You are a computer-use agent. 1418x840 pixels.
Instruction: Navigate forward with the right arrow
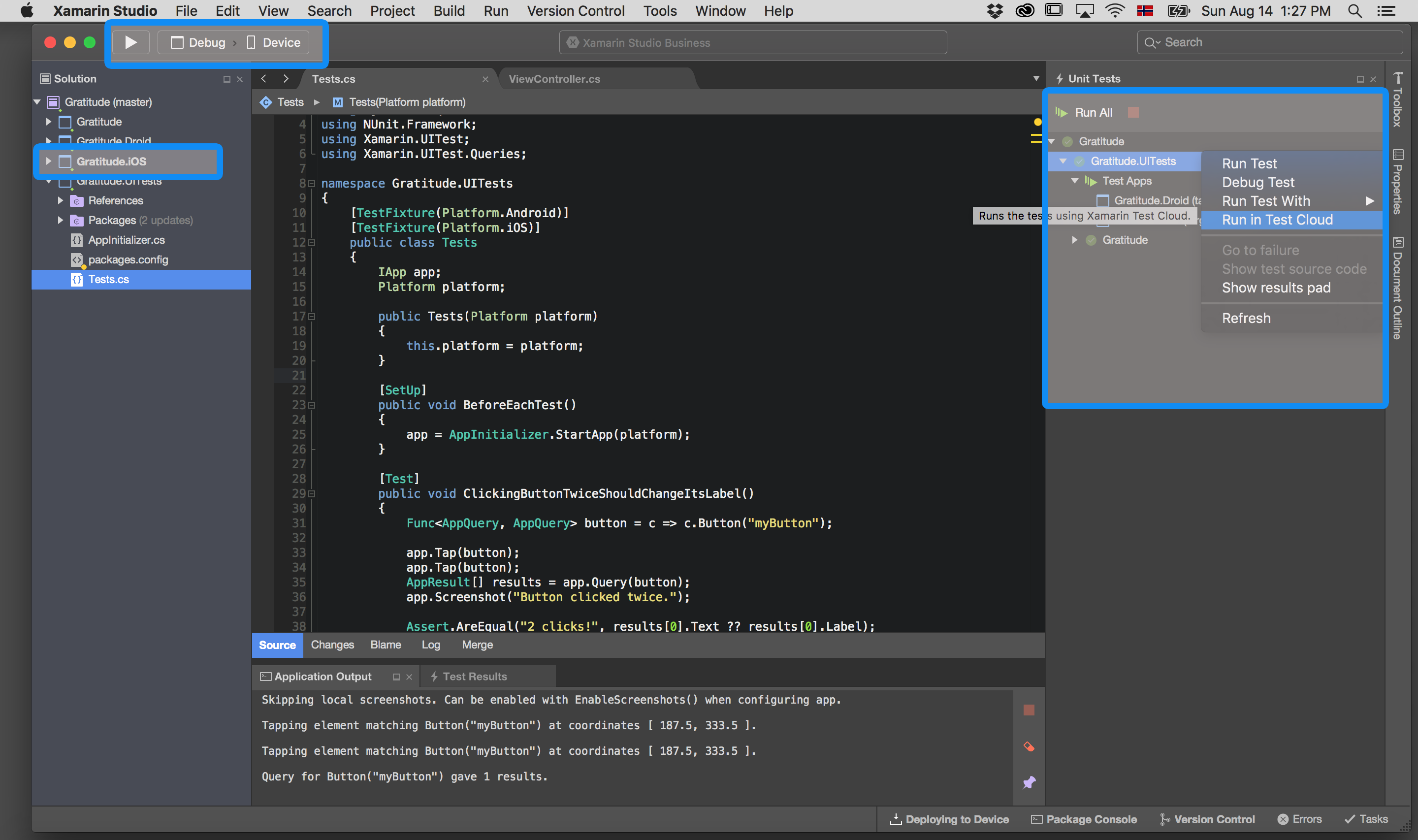pos(286,79)
